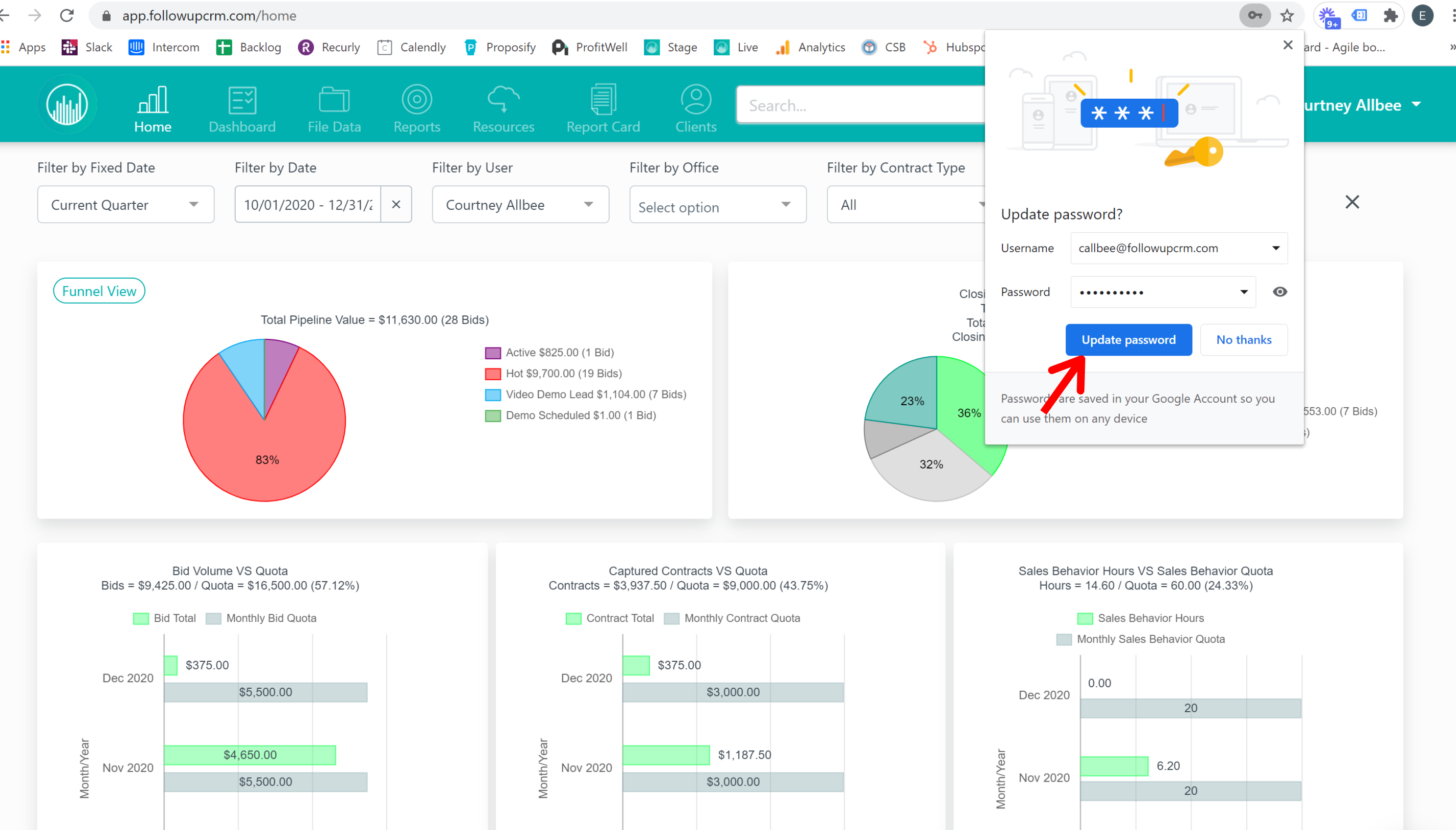Click the Search input field

tap(861, 106)
